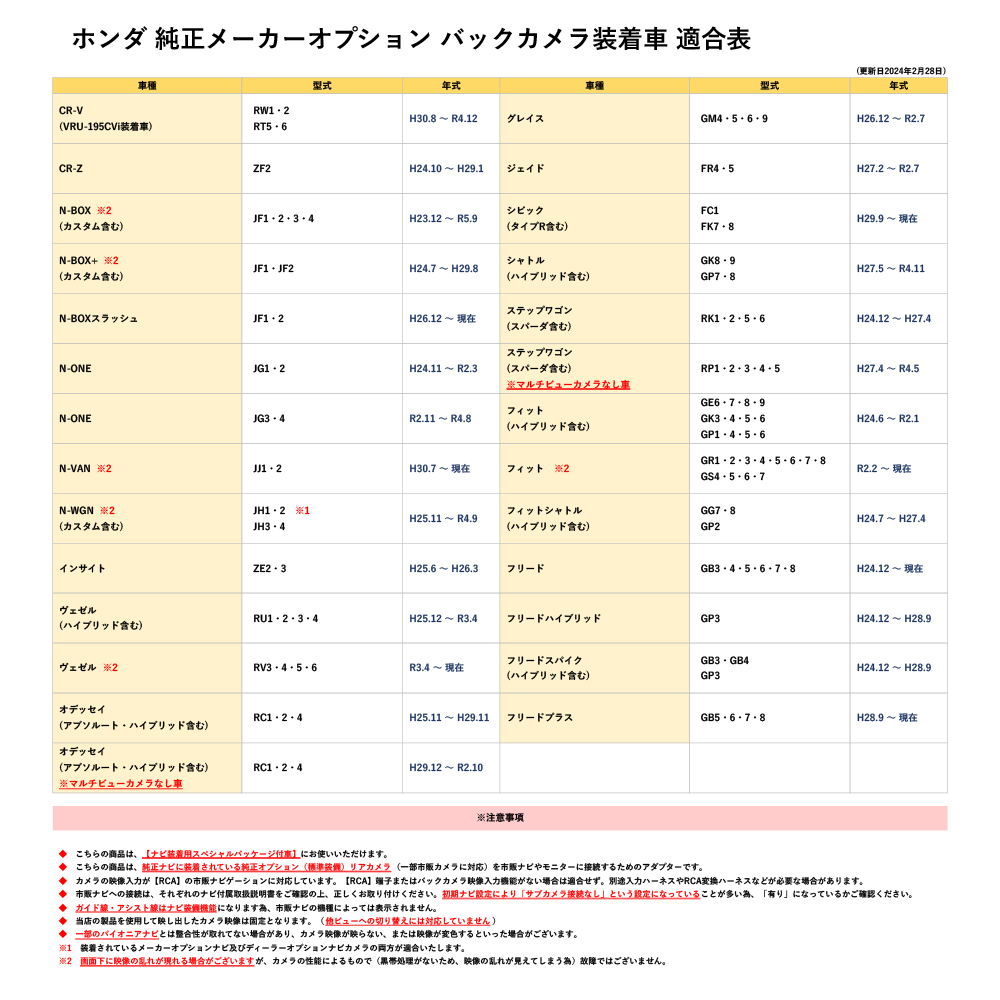Image resolution: width=1000 pixels, height=1000 pixels.
Task: Click the GB5・6・7・8 model cell
Action: pyautogui.click(x=770, y=718)
